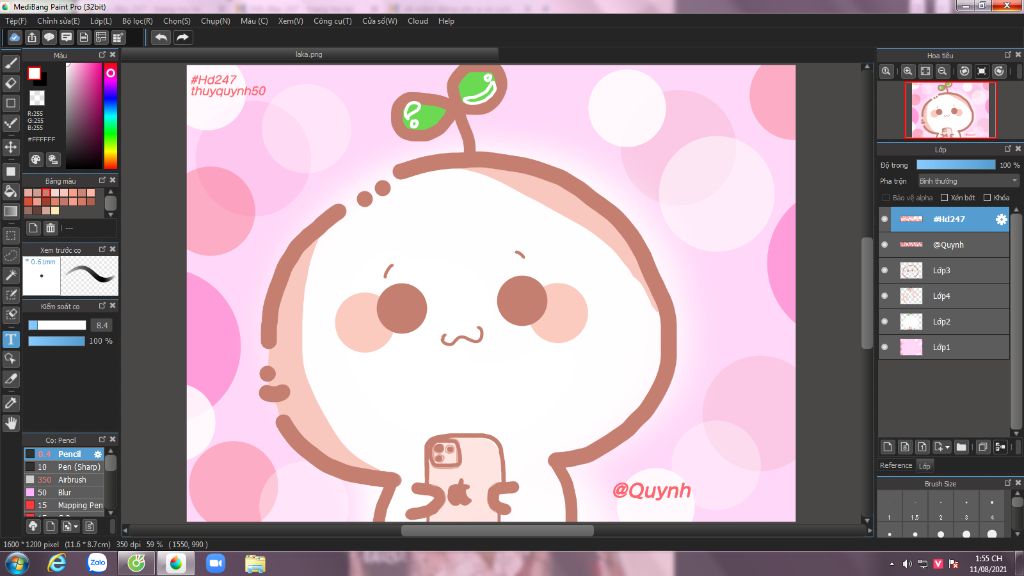Toggle the Xén bớt checkbox
The height and width of the screenshot is (576, 1024).
[x=944, y=197]
